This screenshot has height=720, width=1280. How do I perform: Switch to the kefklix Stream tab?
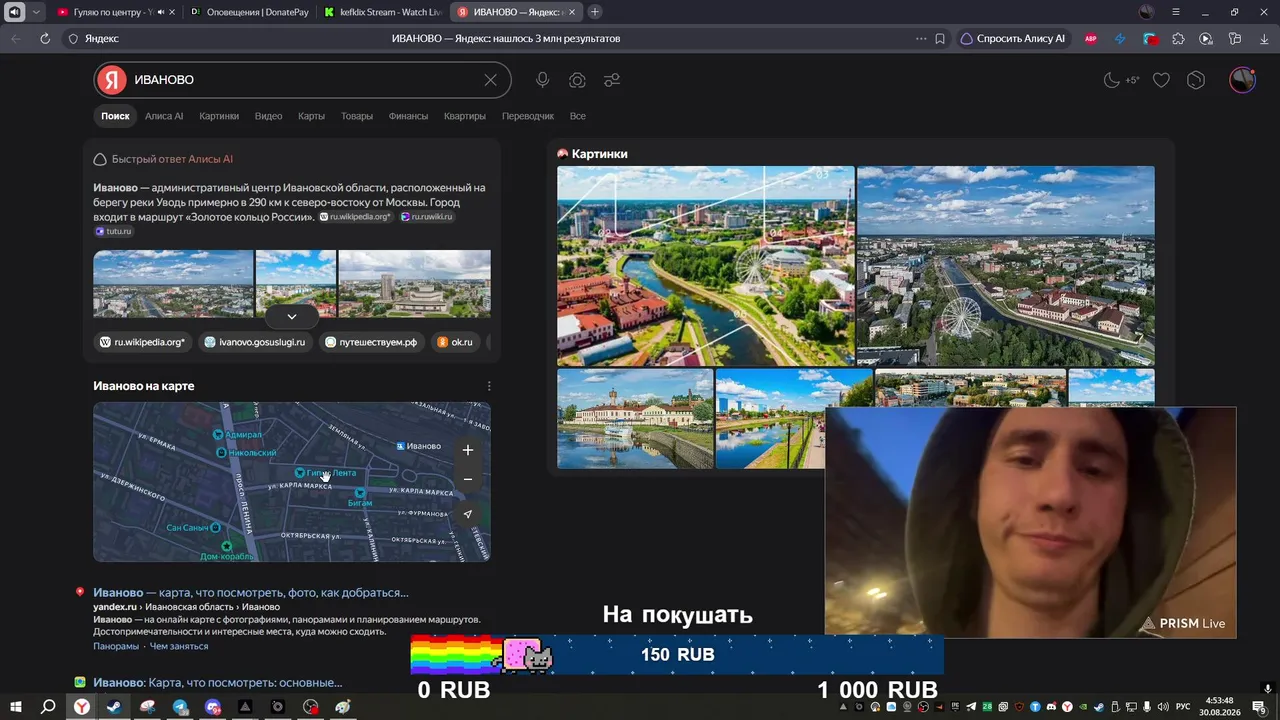[x=381, y=12]
